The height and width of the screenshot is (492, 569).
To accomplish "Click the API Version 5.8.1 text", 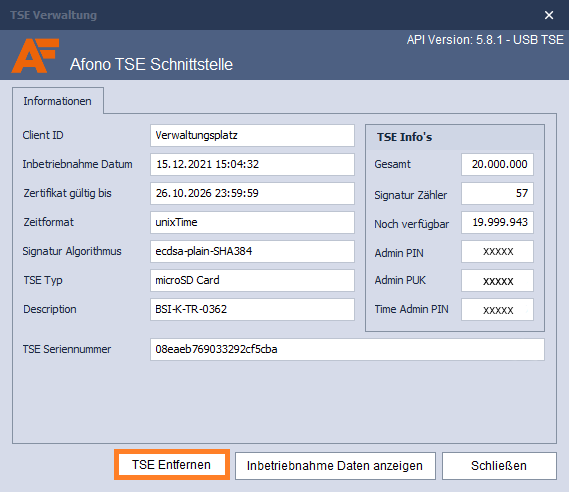I will click(485, 40).
